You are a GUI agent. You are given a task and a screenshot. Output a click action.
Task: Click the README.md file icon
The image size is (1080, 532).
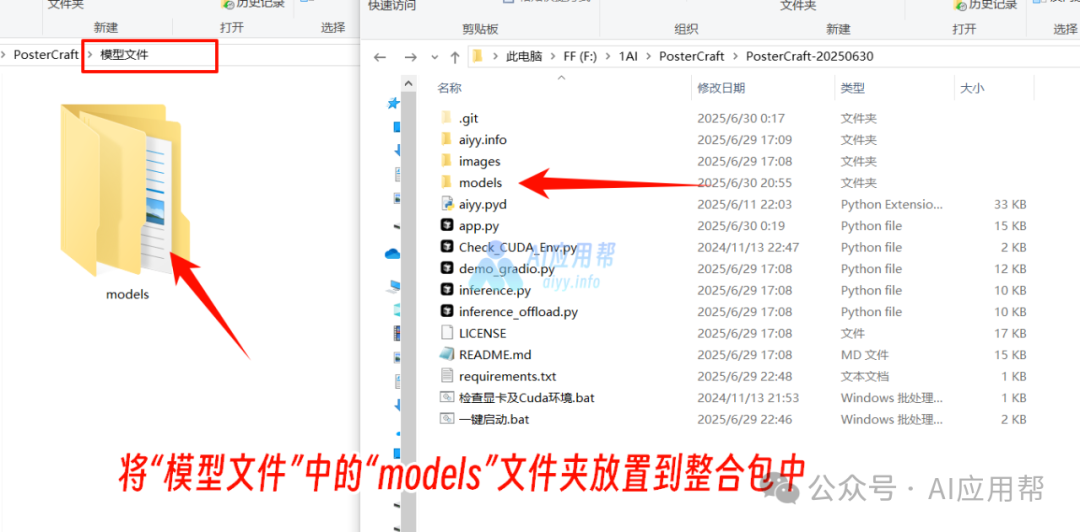click(x=447, y=354)
